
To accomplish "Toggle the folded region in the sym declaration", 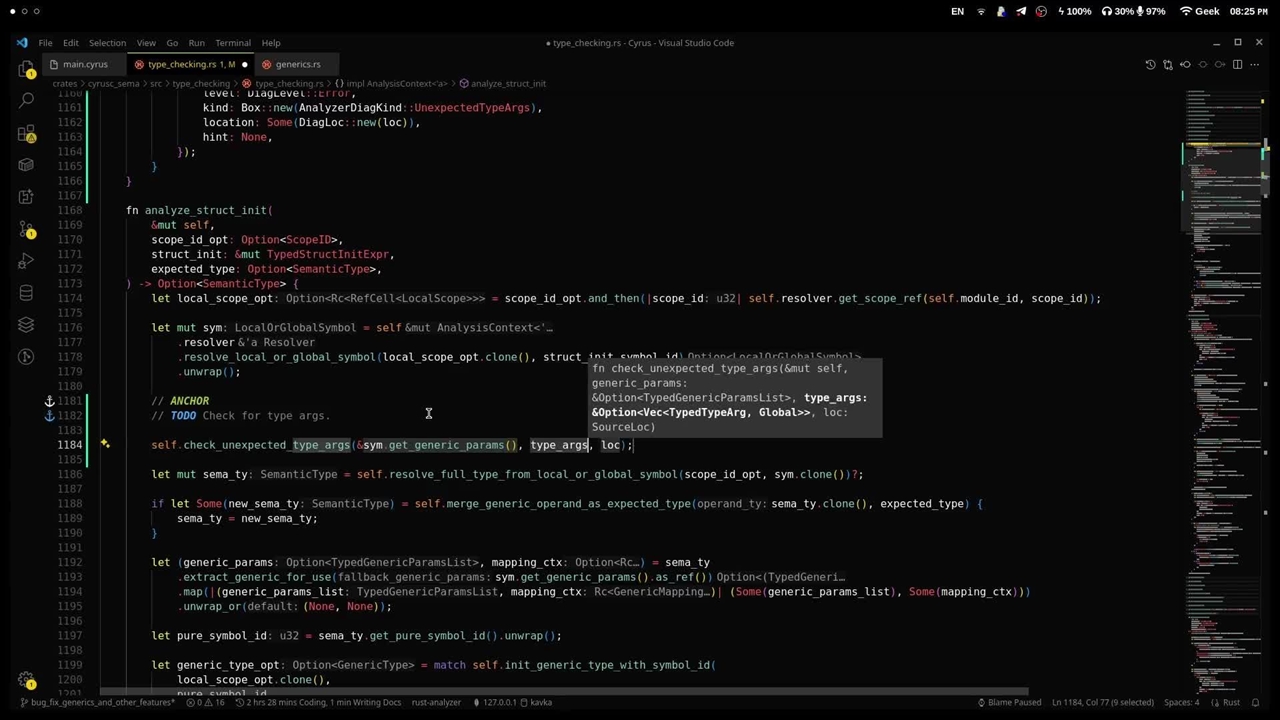I will point(546,328).
